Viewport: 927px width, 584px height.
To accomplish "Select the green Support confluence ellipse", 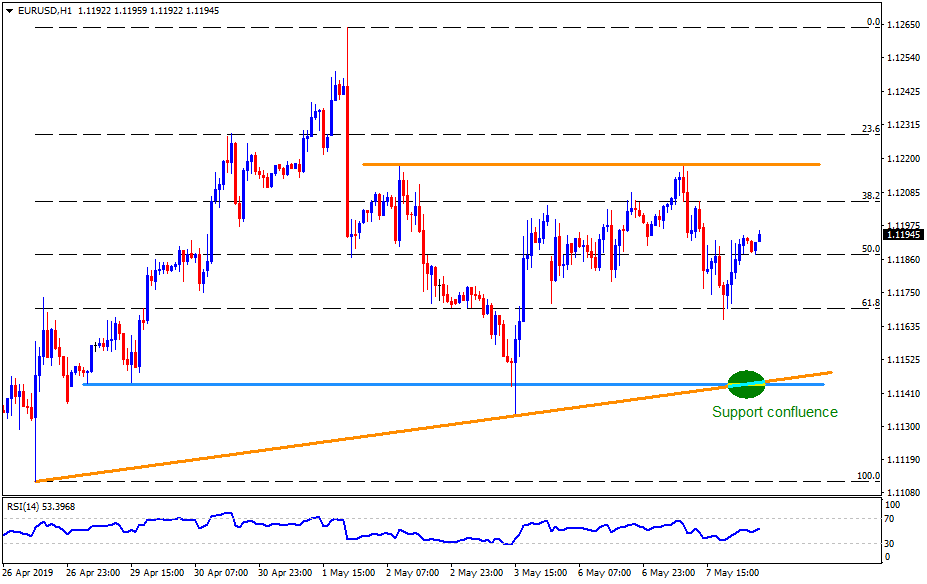I will point(746,382).
